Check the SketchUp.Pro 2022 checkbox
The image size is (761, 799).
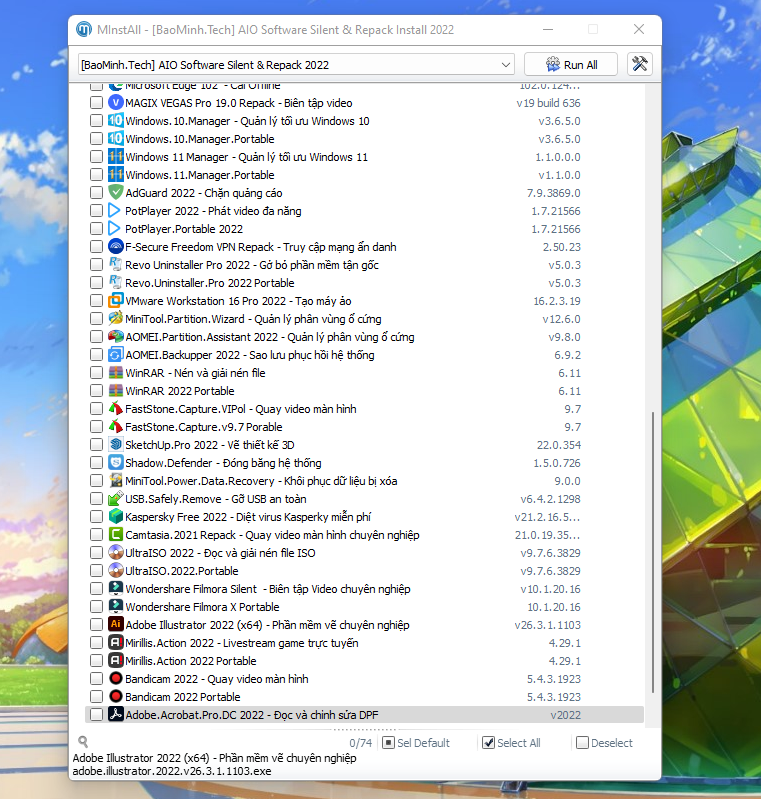point(96,444)
